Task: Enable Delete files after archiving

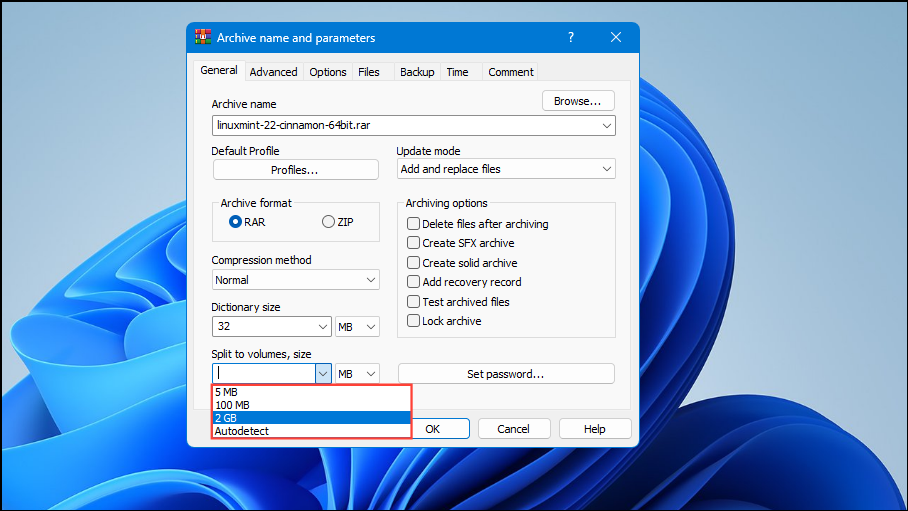Action: 413,224
